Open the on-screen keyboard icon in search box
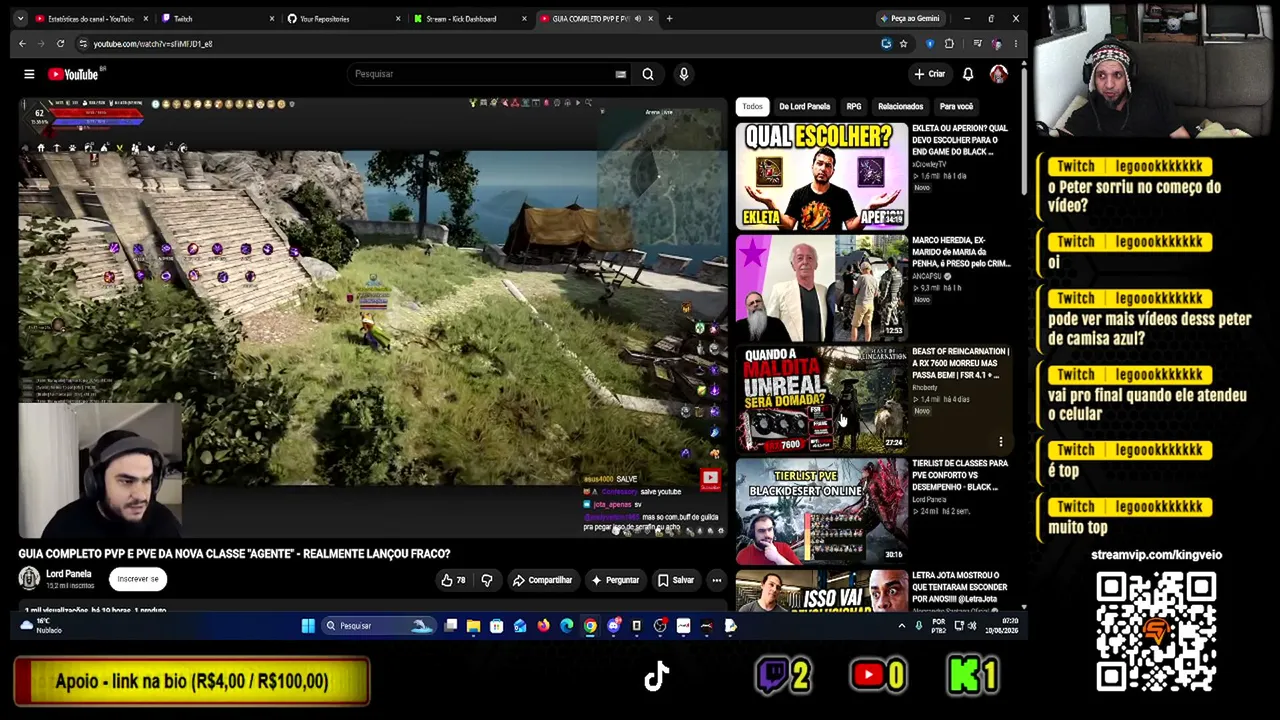 click(621, 74)
